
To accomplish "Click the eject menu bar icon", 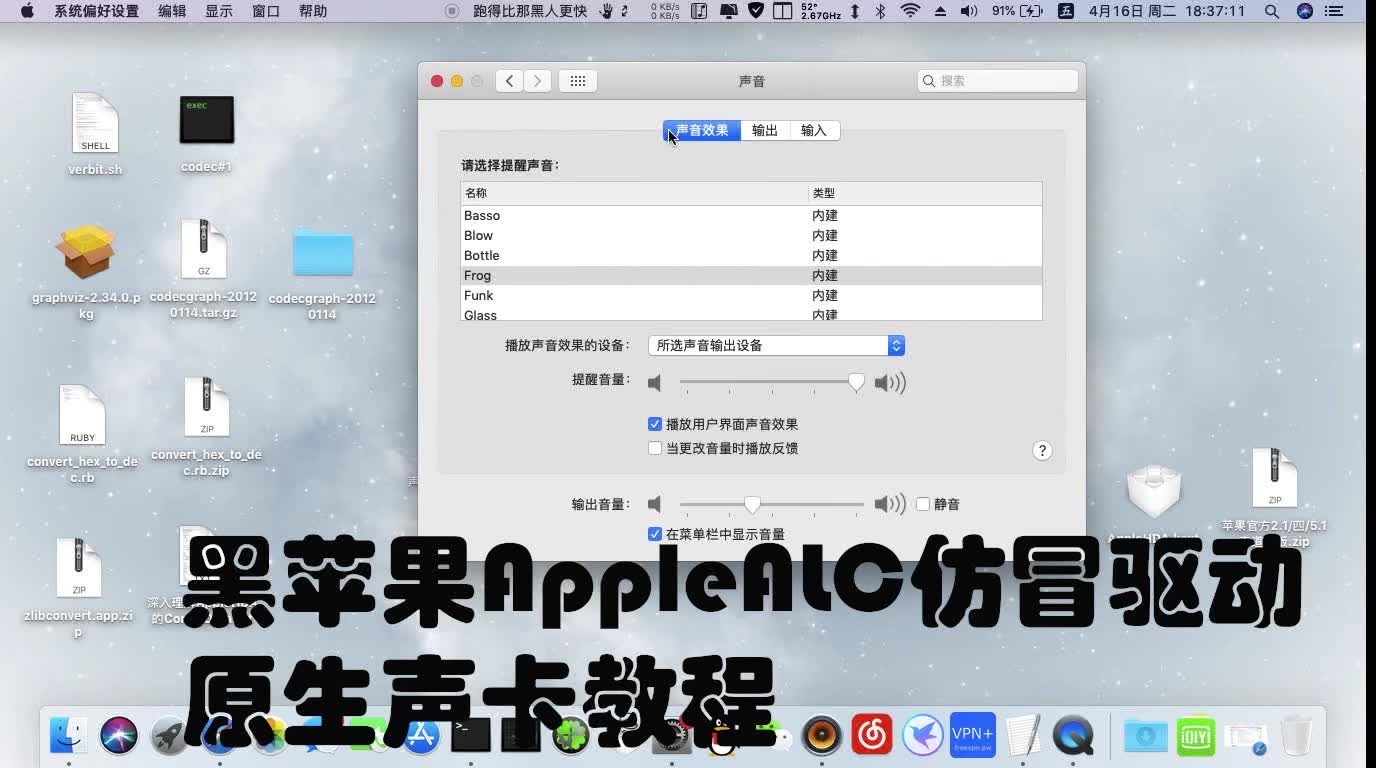I will 940,11.
